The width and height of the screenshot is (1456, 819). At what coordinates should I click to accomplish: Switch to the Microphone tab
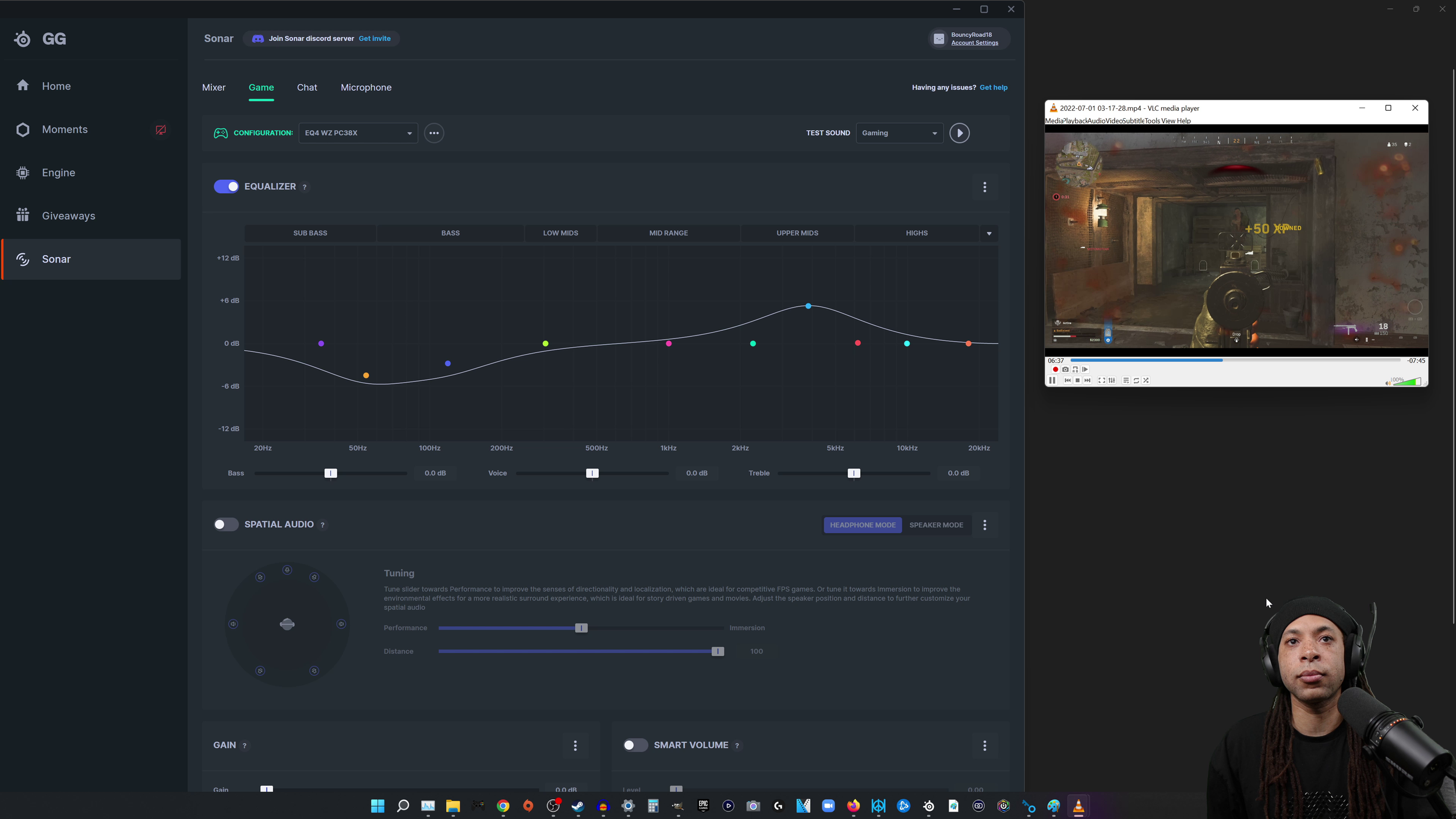tap(366, 87)
